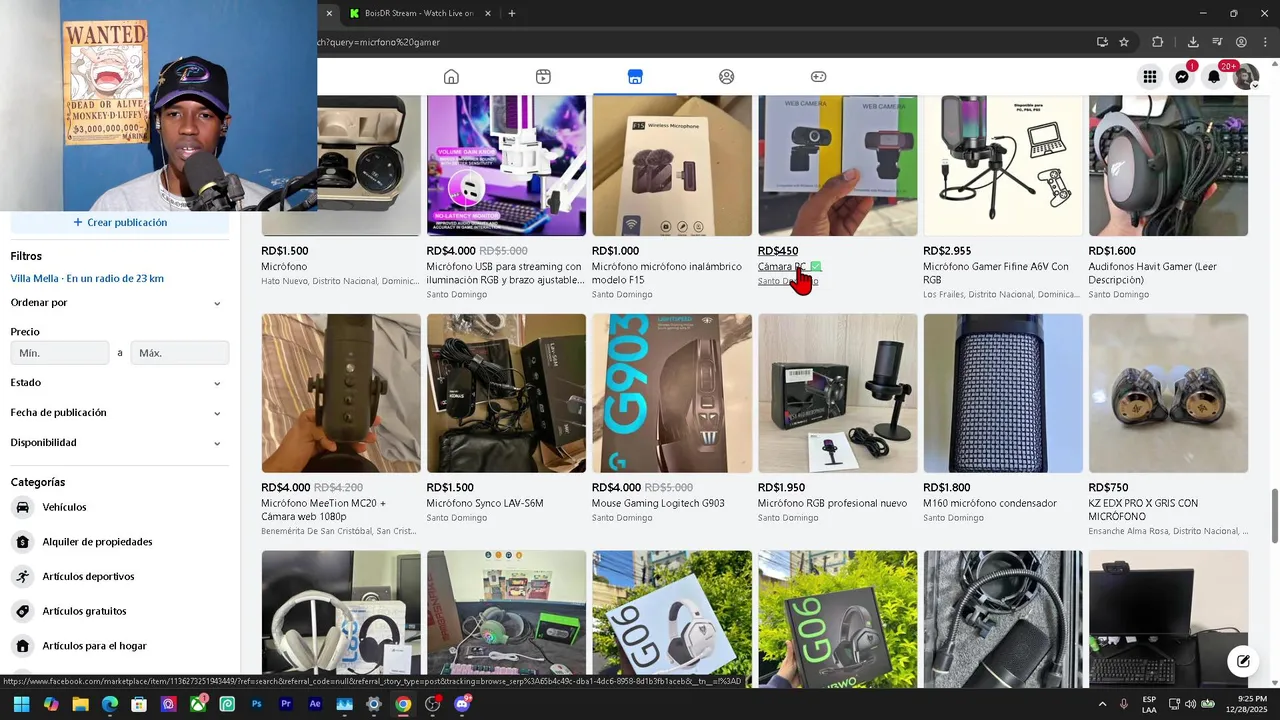Open the notifications bell icon
The width and height of the screenshot is (1280, 720).
pos(1214,77)
